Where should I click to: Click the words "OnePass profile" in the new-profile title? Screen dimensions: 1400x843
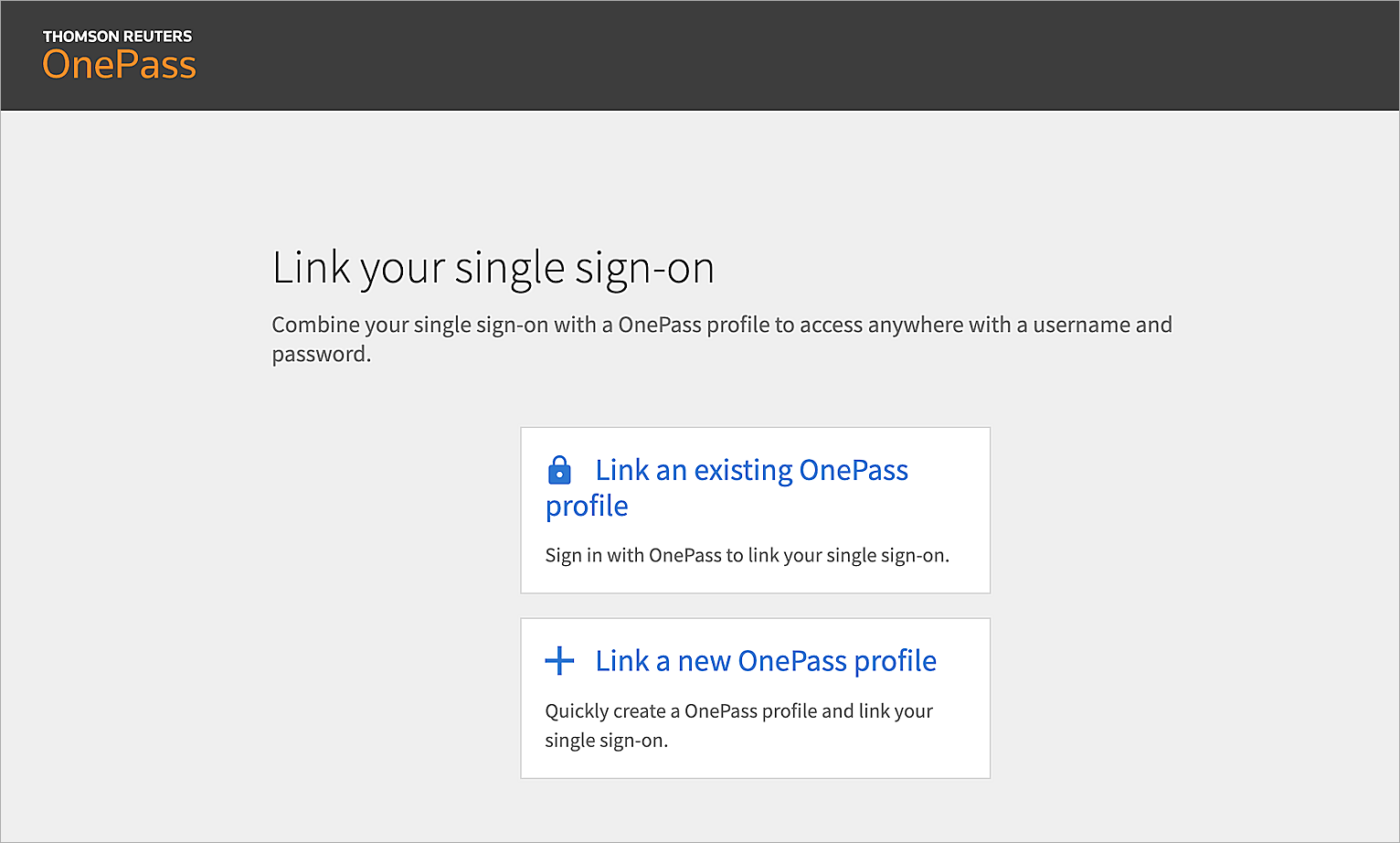(837, 660)
